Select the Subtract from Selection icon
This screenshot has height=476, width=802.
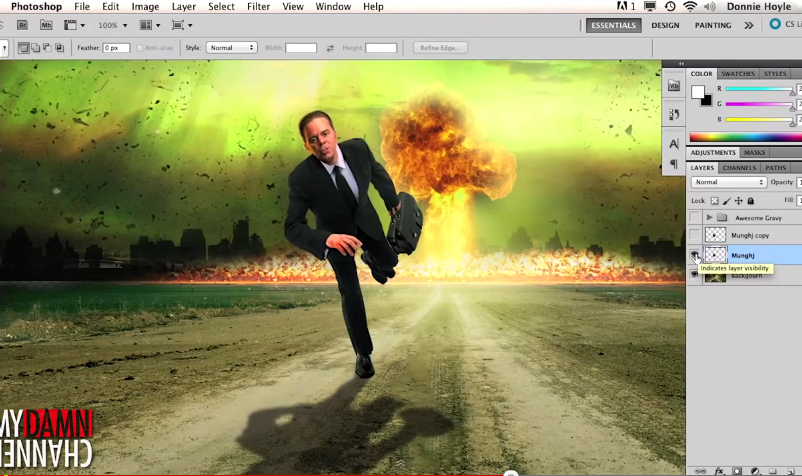pos(47,48)
